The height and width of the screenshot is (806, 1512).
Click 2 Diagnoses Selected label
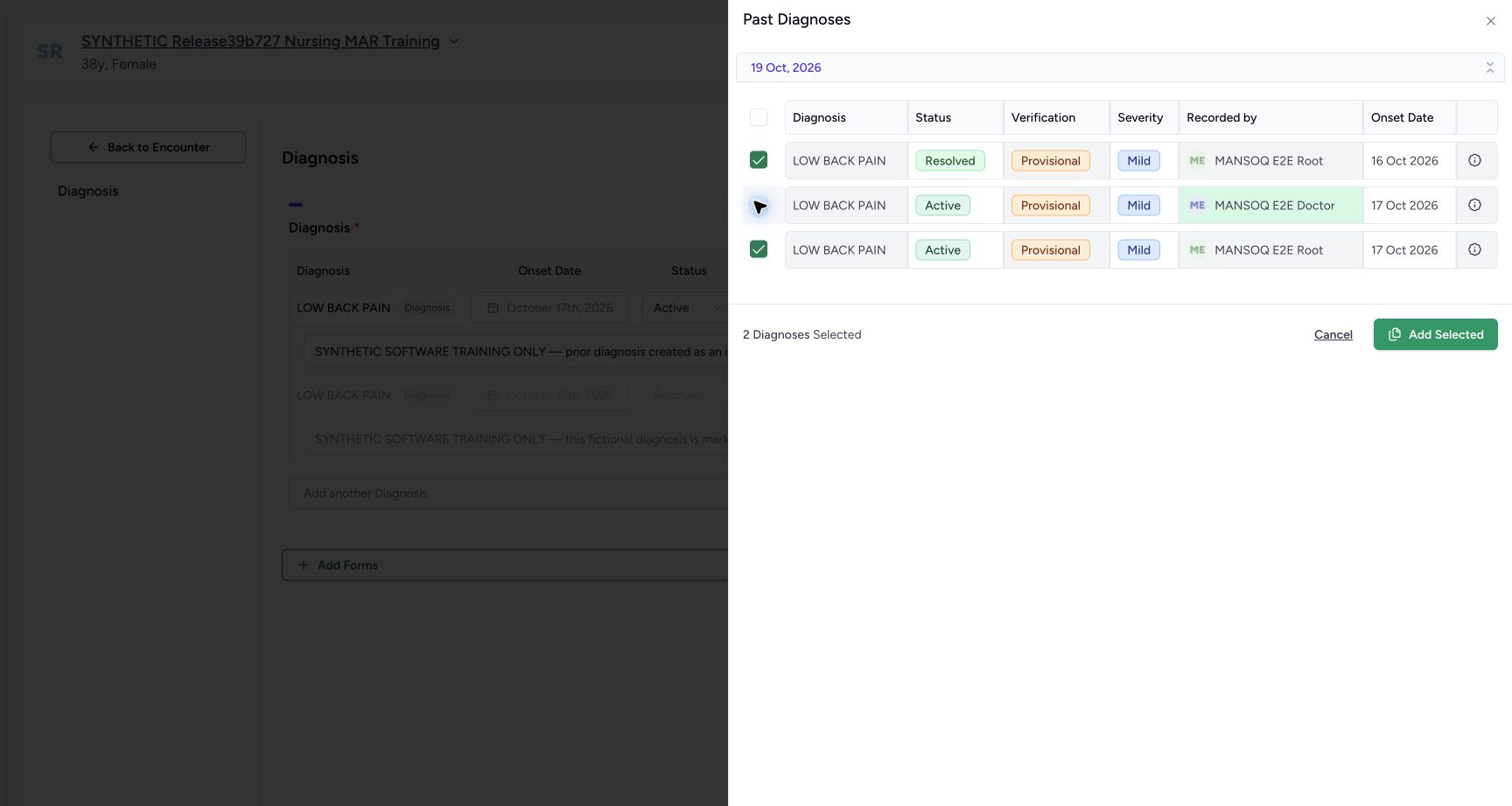(x=801, y=334)
